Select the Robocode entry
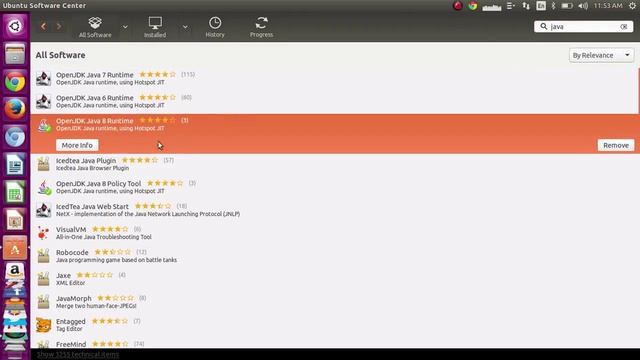 [x=334, y=256]
